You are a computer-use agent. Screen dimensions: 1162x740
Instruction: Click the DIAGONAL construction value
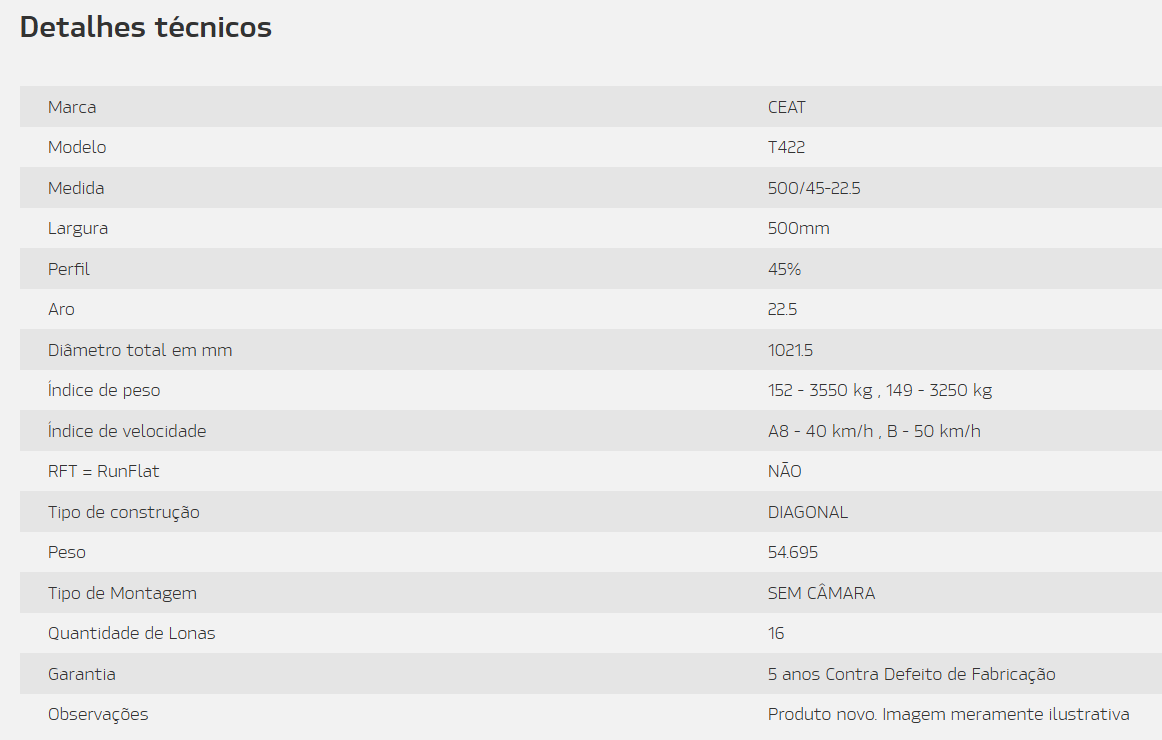coord(808,512)
